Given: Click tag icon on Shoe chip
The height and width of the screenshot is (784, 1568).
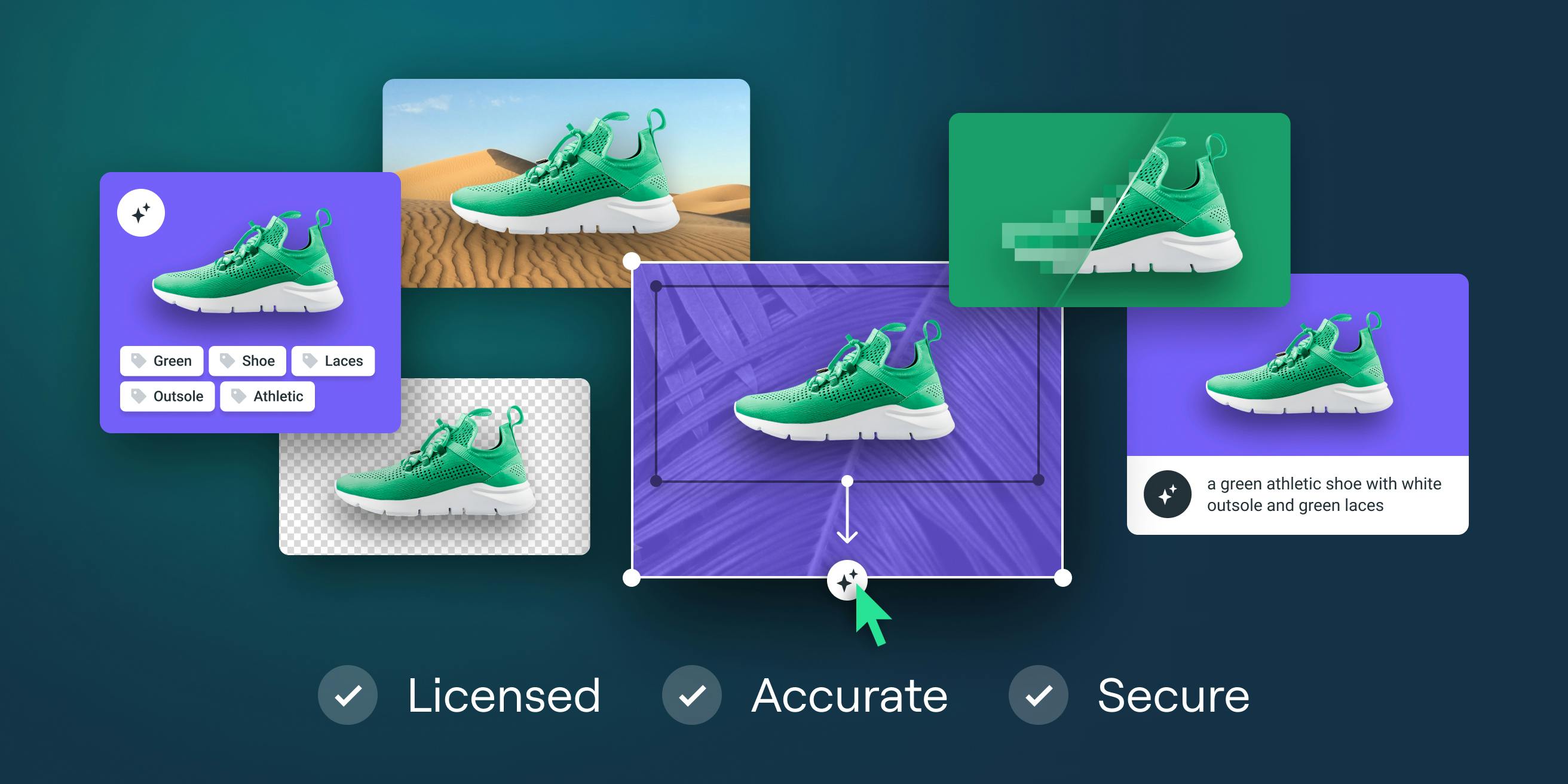Looking at the screenshot, I should [227, 360].
